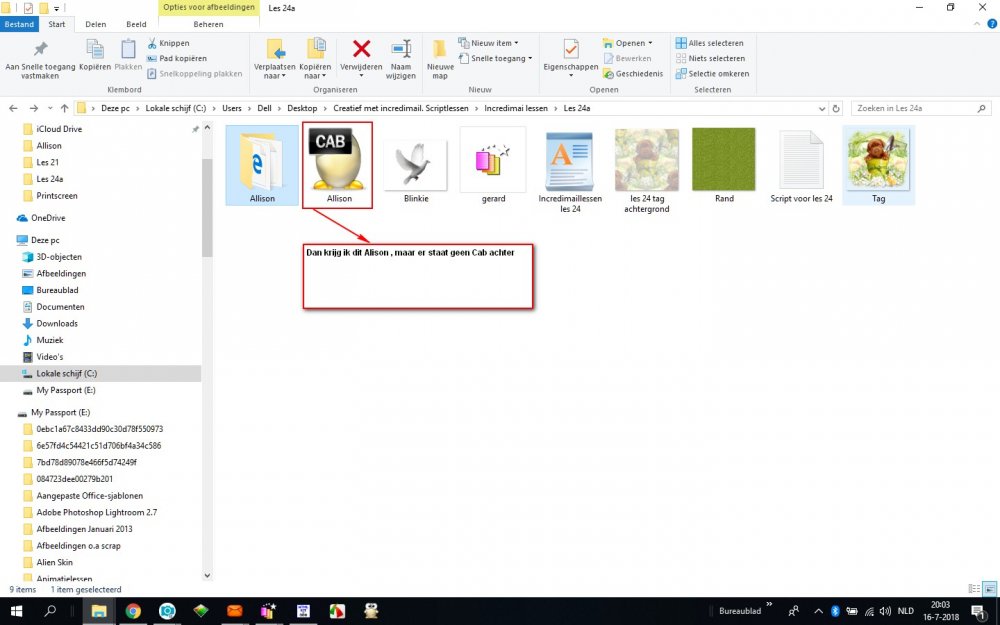The height and width of the screenshot is (625, 1000).
Task: Select the Allison folder with Edge icon
Action: point(262,165)
